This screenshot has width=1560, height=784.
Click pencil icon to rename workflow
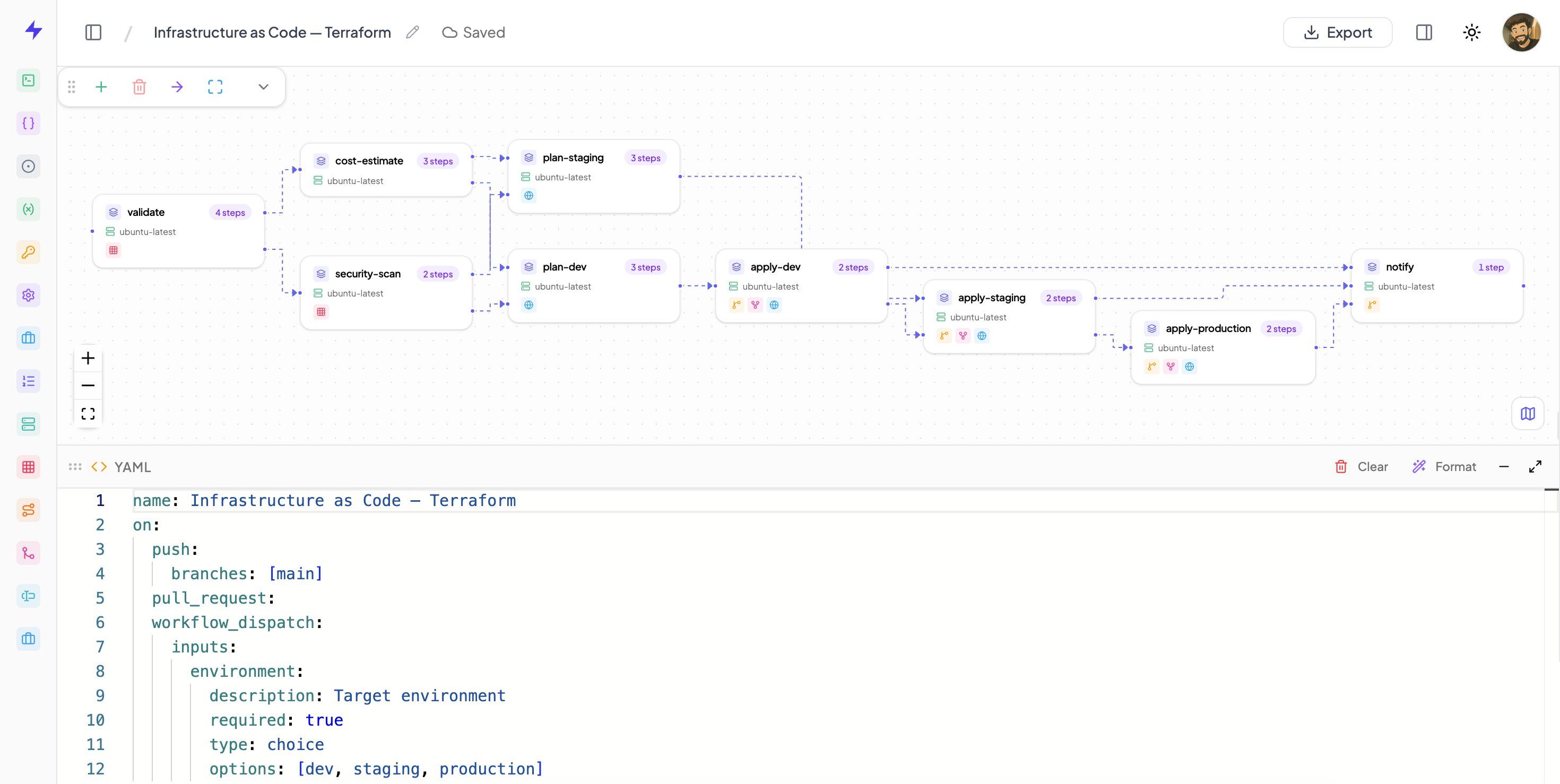pyautogui.click(x=412, y=33)
